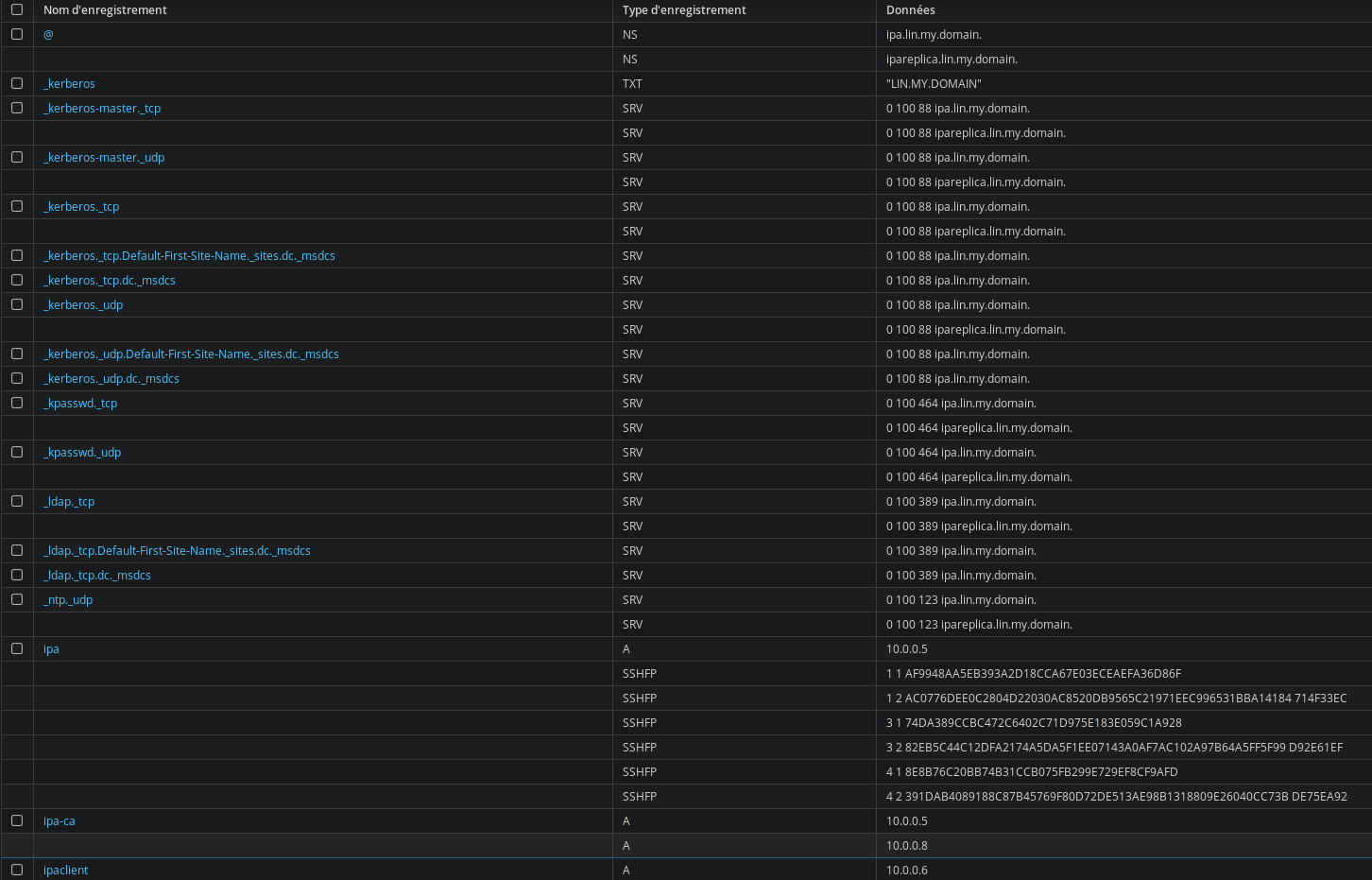Select checkbox for _kerberos._tcp.dc._msdcs
This screenshot has width=1372, height=880.
[x=17, y=280]
